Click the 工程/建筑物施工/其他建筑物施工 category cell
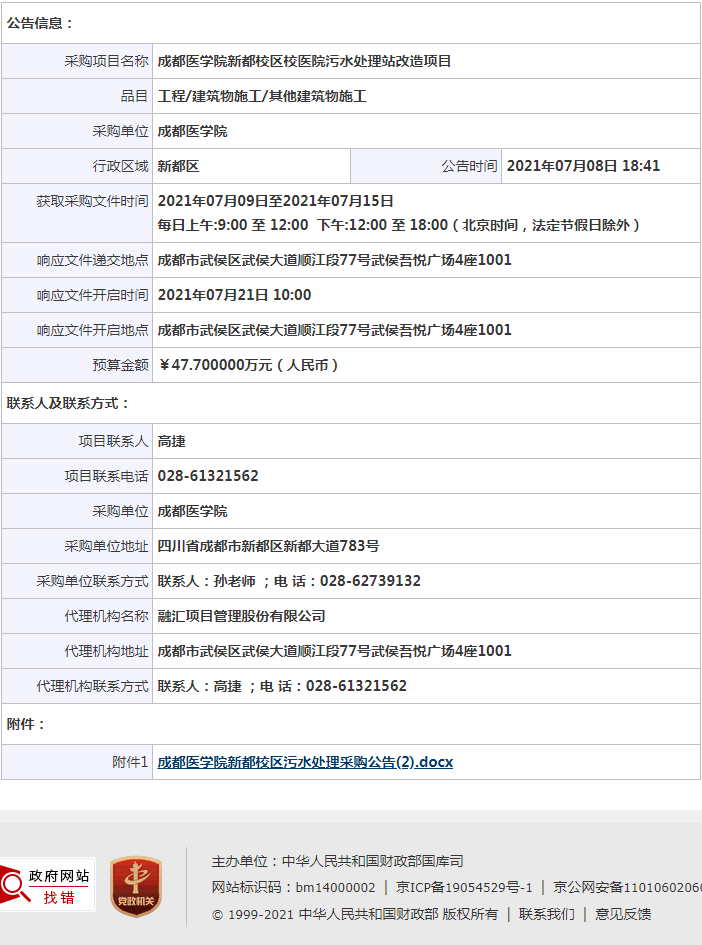This screenshot has width=702, height=945. click(262, 96)
